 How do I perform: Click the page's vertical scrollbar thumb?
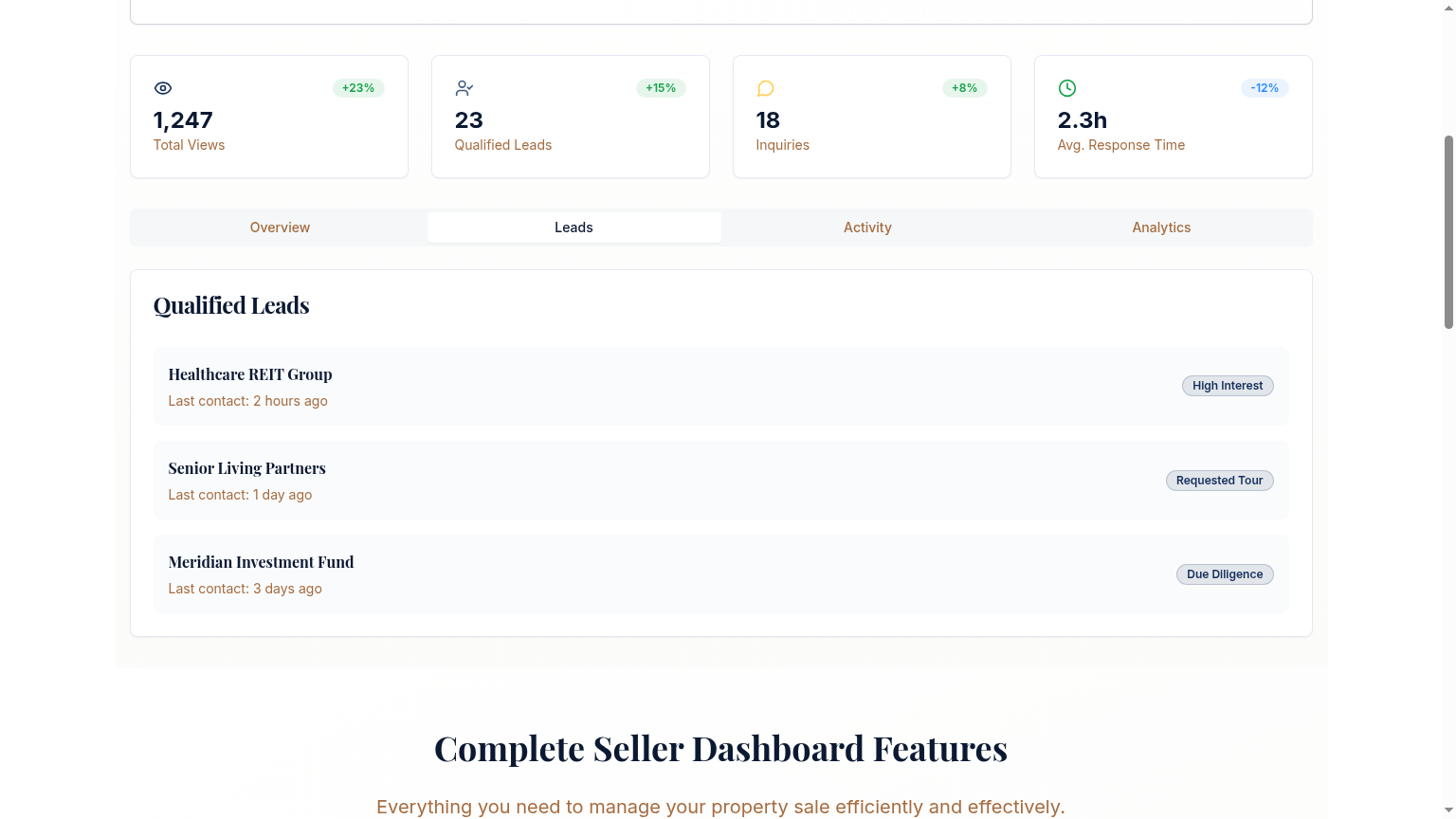click(1448, 232)
